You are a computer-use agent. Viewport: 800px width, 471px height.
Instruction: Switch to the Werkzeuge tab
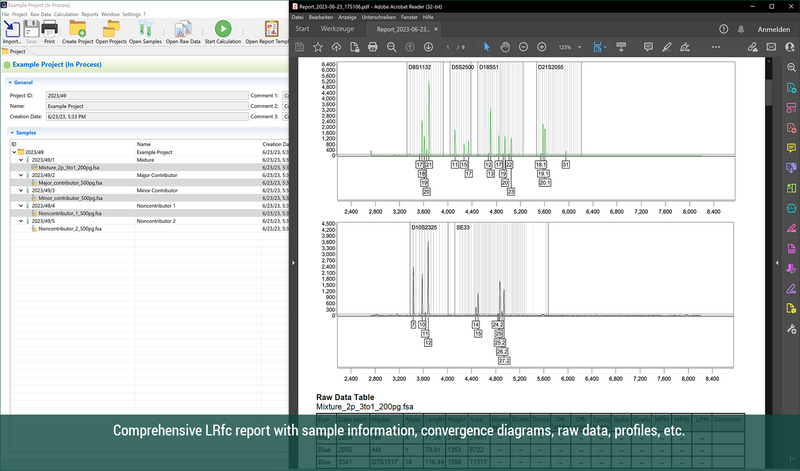click(x=337, y=29)
